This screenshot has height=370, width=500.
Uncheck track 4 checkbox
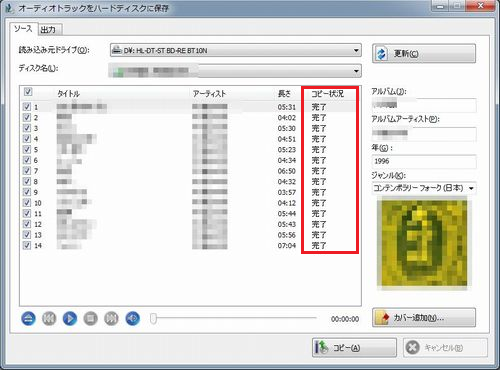click(27, 139)
